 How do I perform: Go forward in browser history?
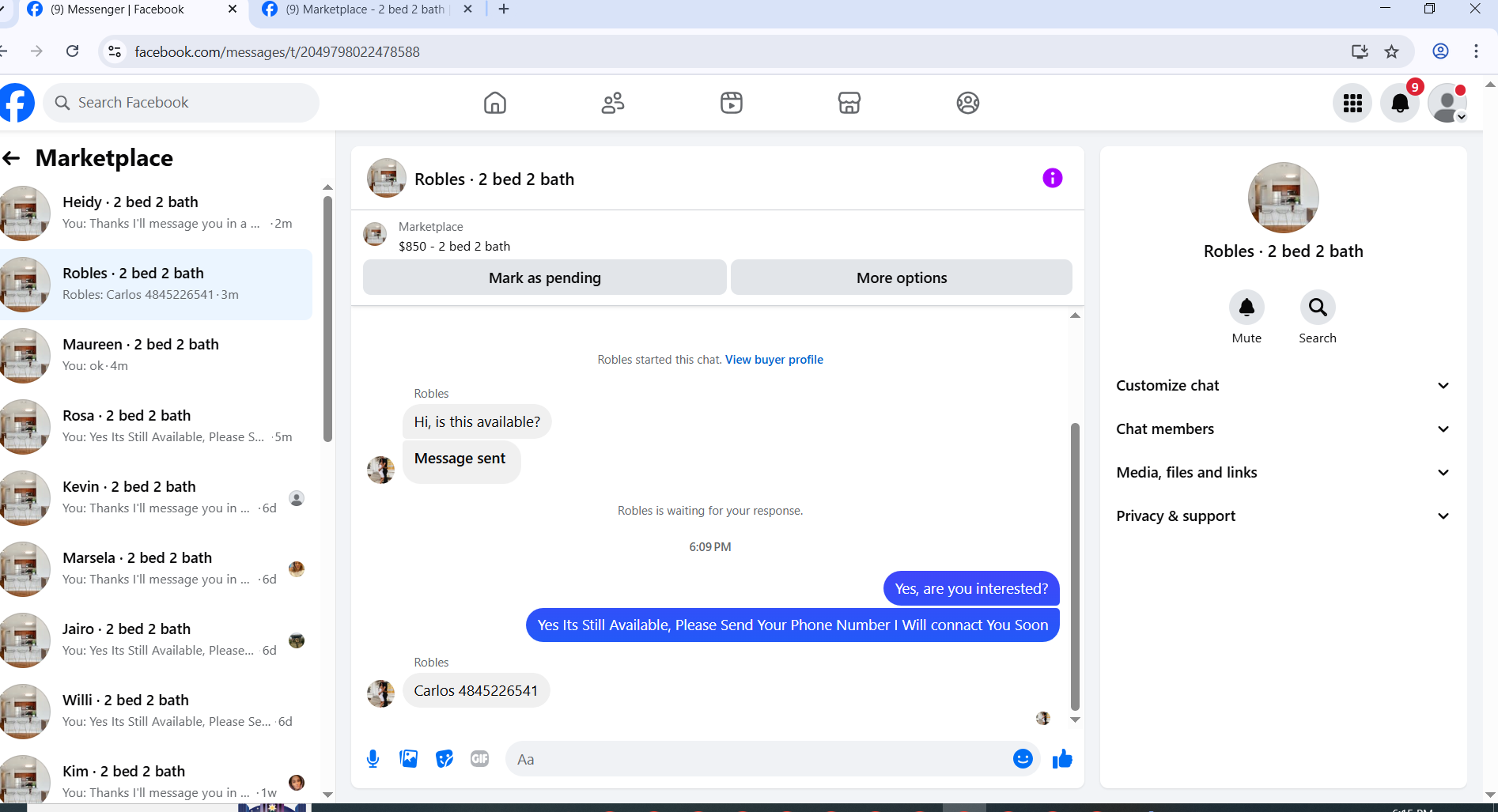tap(36, 51)
